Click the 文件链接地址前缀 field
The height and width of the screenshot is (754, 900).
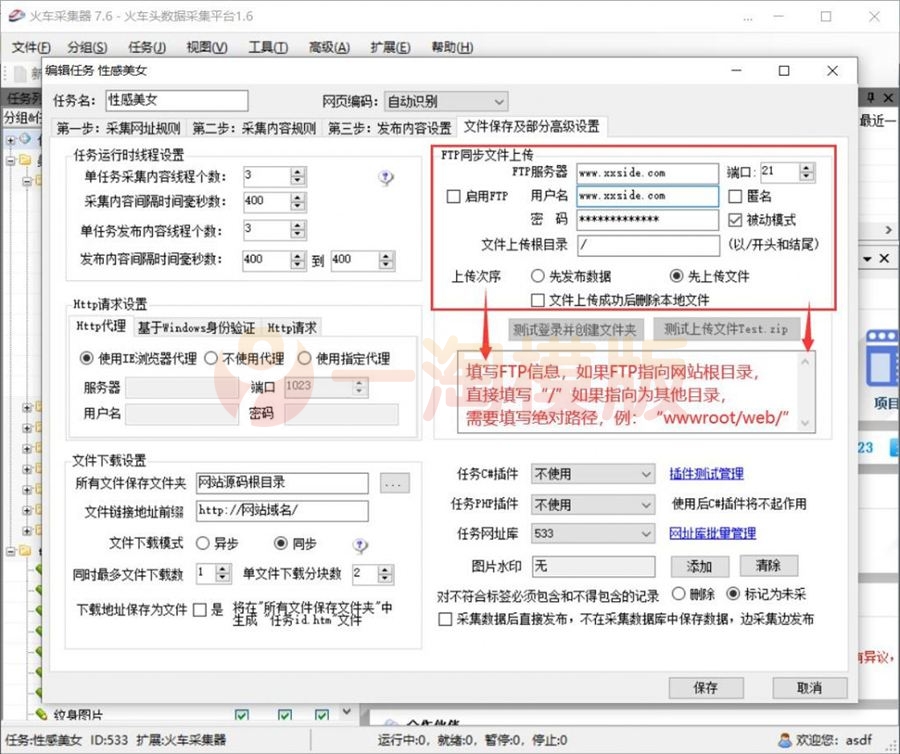(282, 511)
